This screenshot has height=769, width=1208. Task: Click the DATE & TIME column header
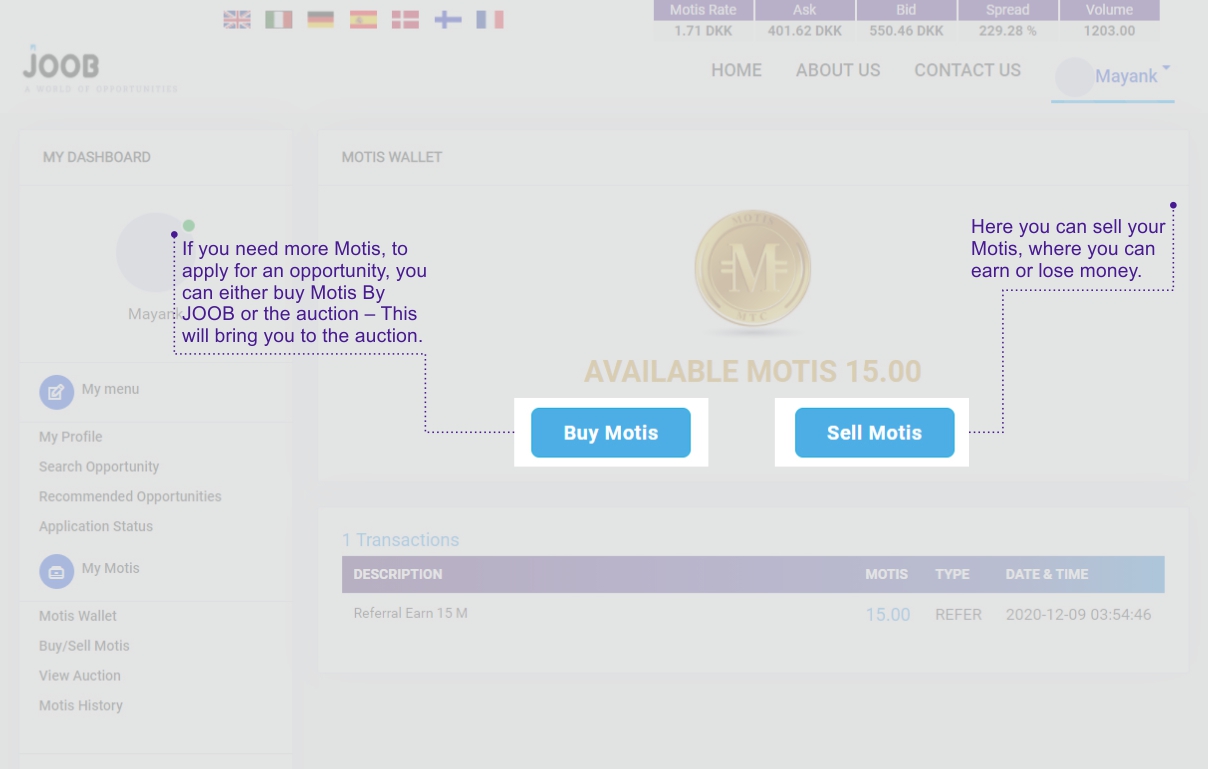tap(1047, 574)
